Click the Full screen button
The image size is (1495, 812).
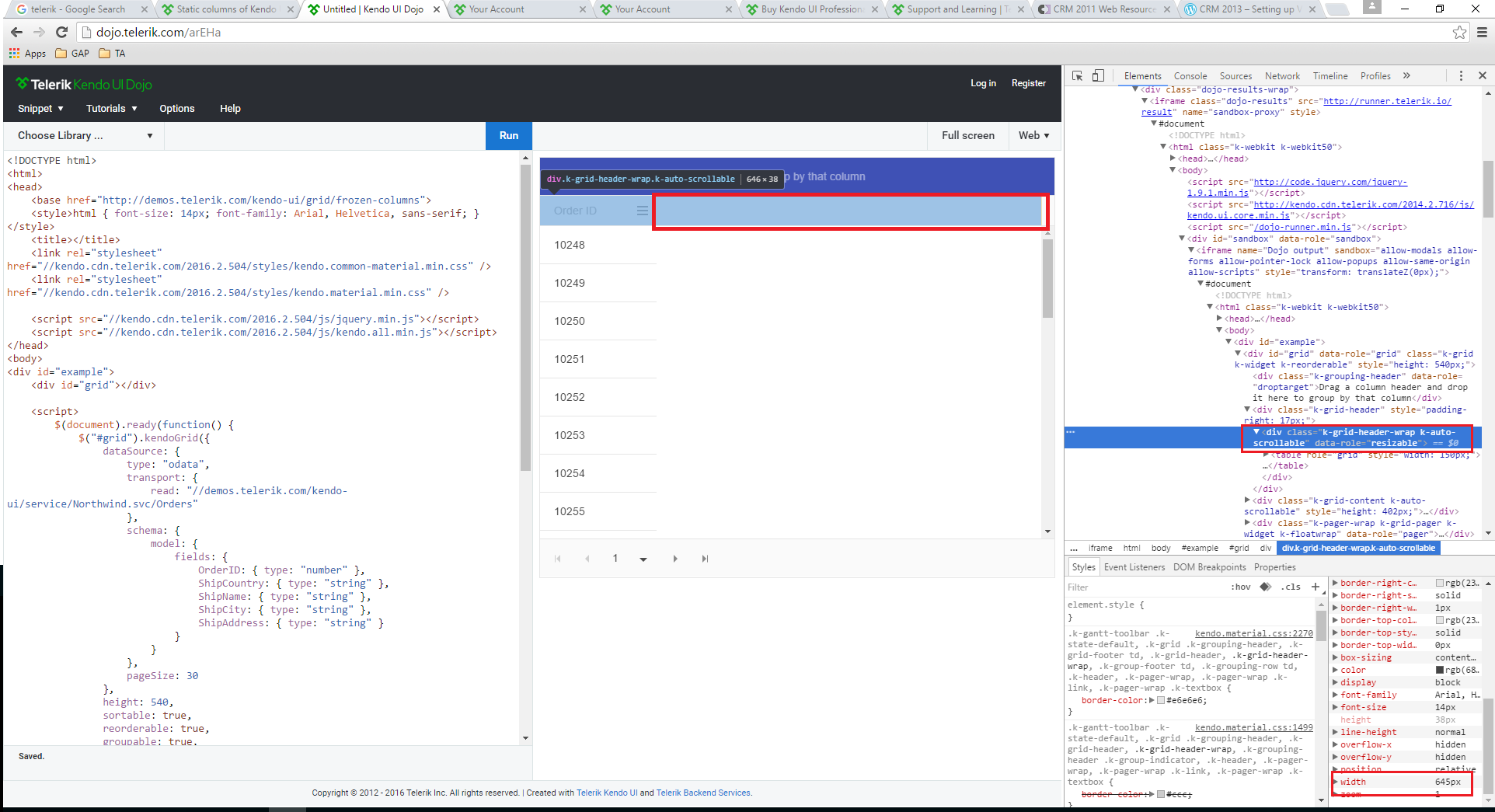[x=968, y=135]
